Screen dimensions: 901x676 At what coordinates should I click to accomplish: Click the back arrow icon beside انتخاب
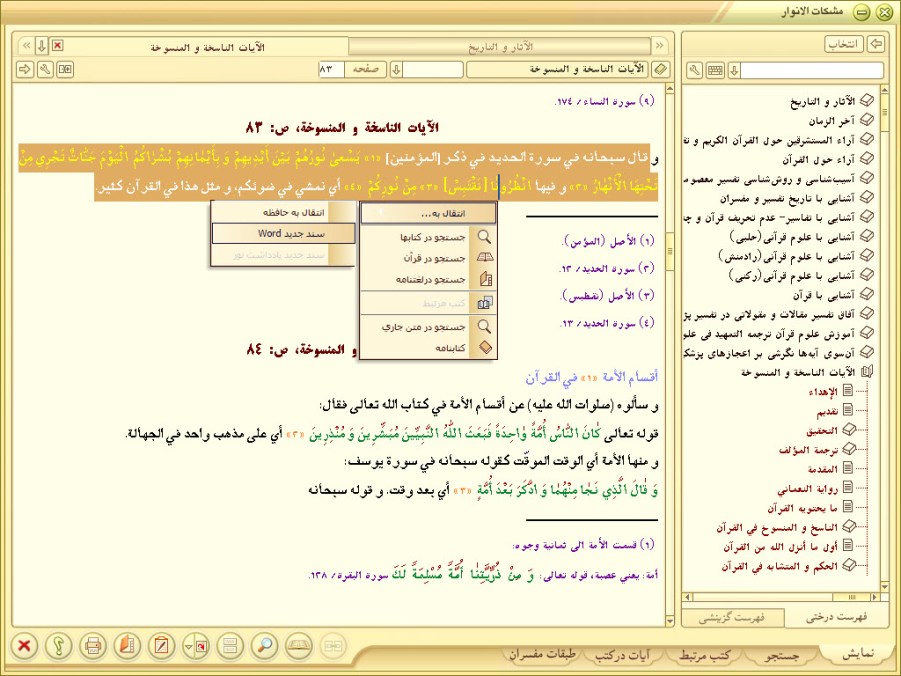coord(875,44)
